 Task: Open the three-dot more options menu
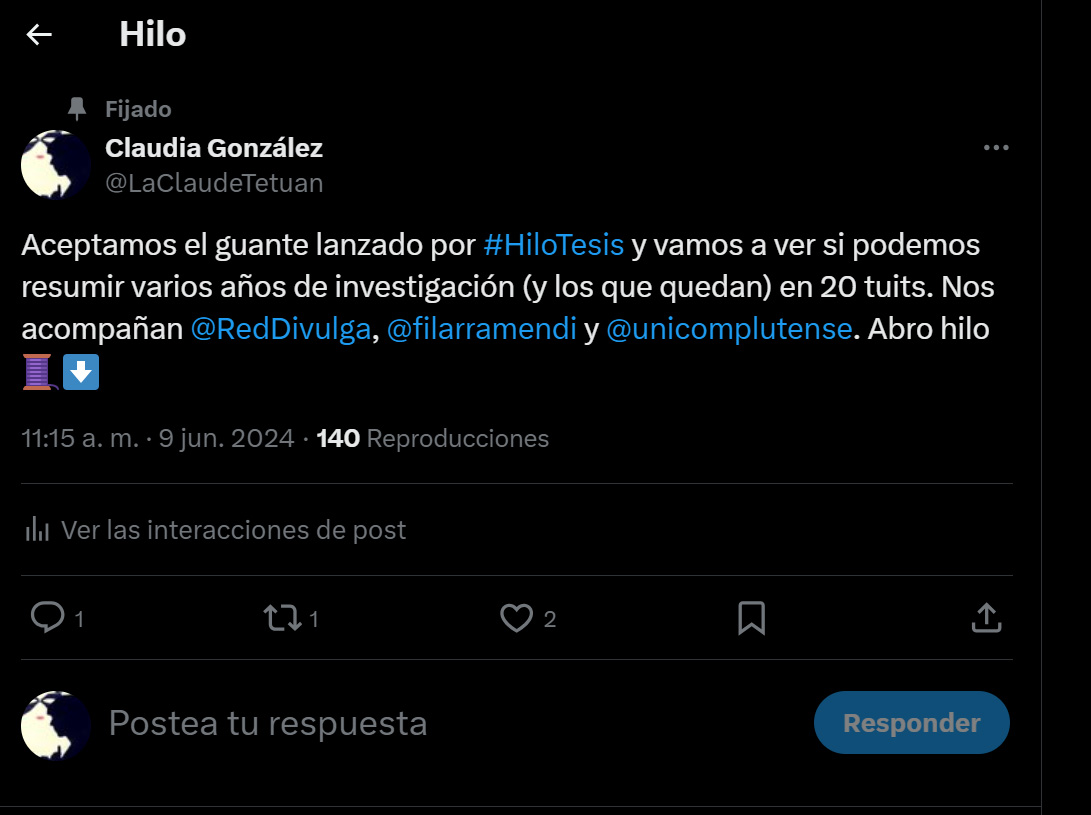(x=996, y=148)
